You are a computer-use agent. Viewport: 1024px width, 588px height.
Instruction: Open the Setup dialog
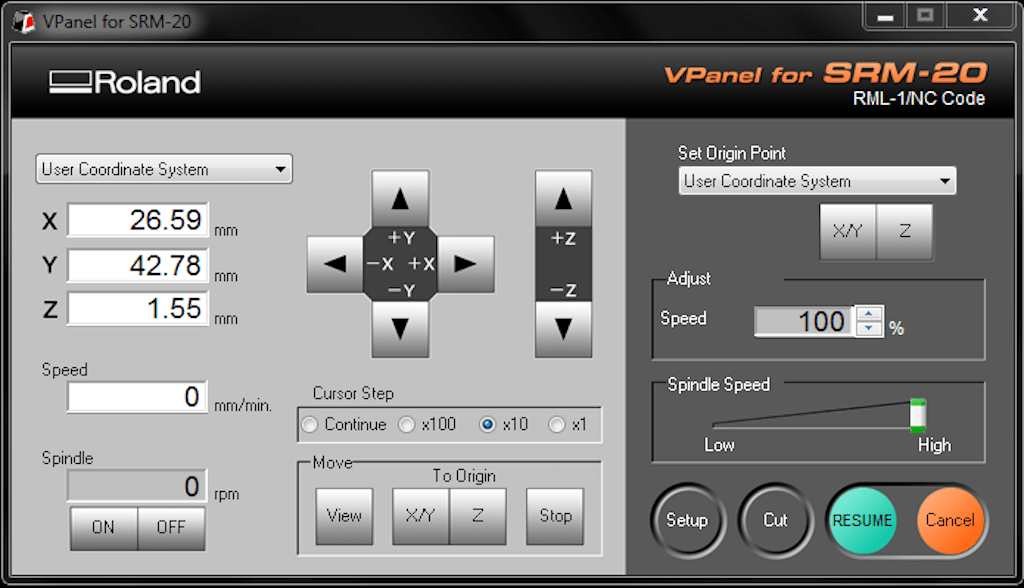click(x=687, y=521)
